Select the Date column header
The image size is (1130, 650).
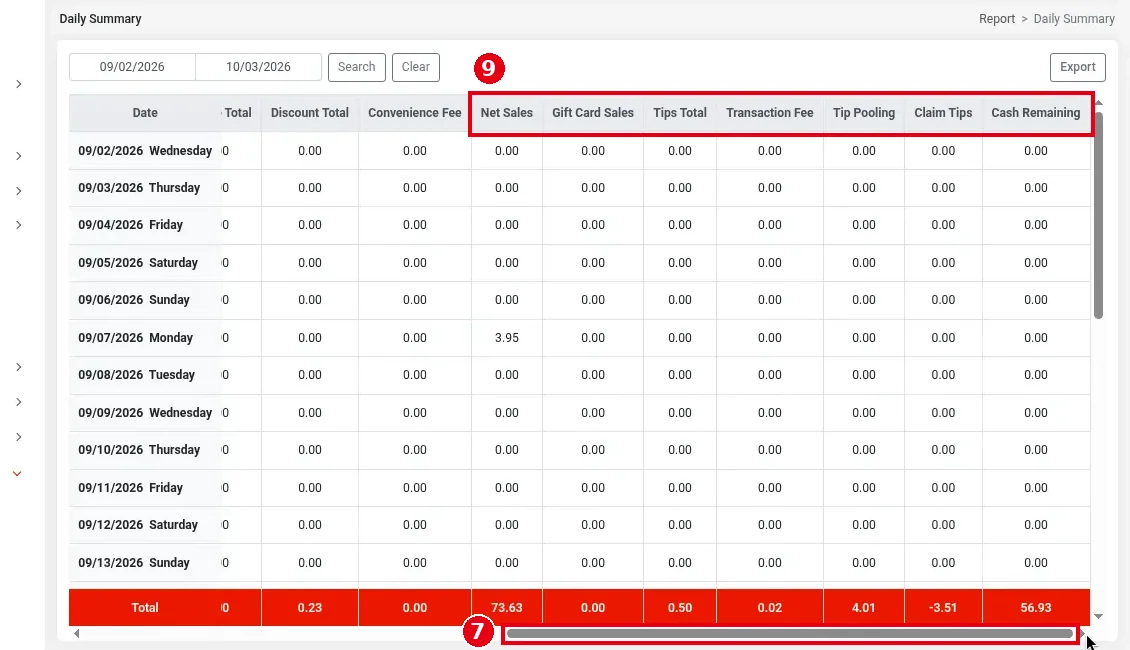pos(145,112)
